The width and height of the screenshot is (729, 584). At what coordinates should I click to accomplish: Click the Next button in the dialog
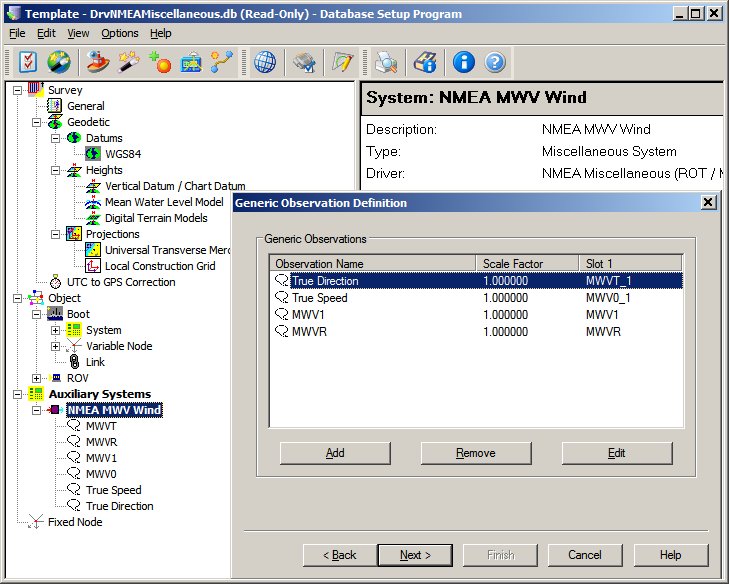point(415,555)
